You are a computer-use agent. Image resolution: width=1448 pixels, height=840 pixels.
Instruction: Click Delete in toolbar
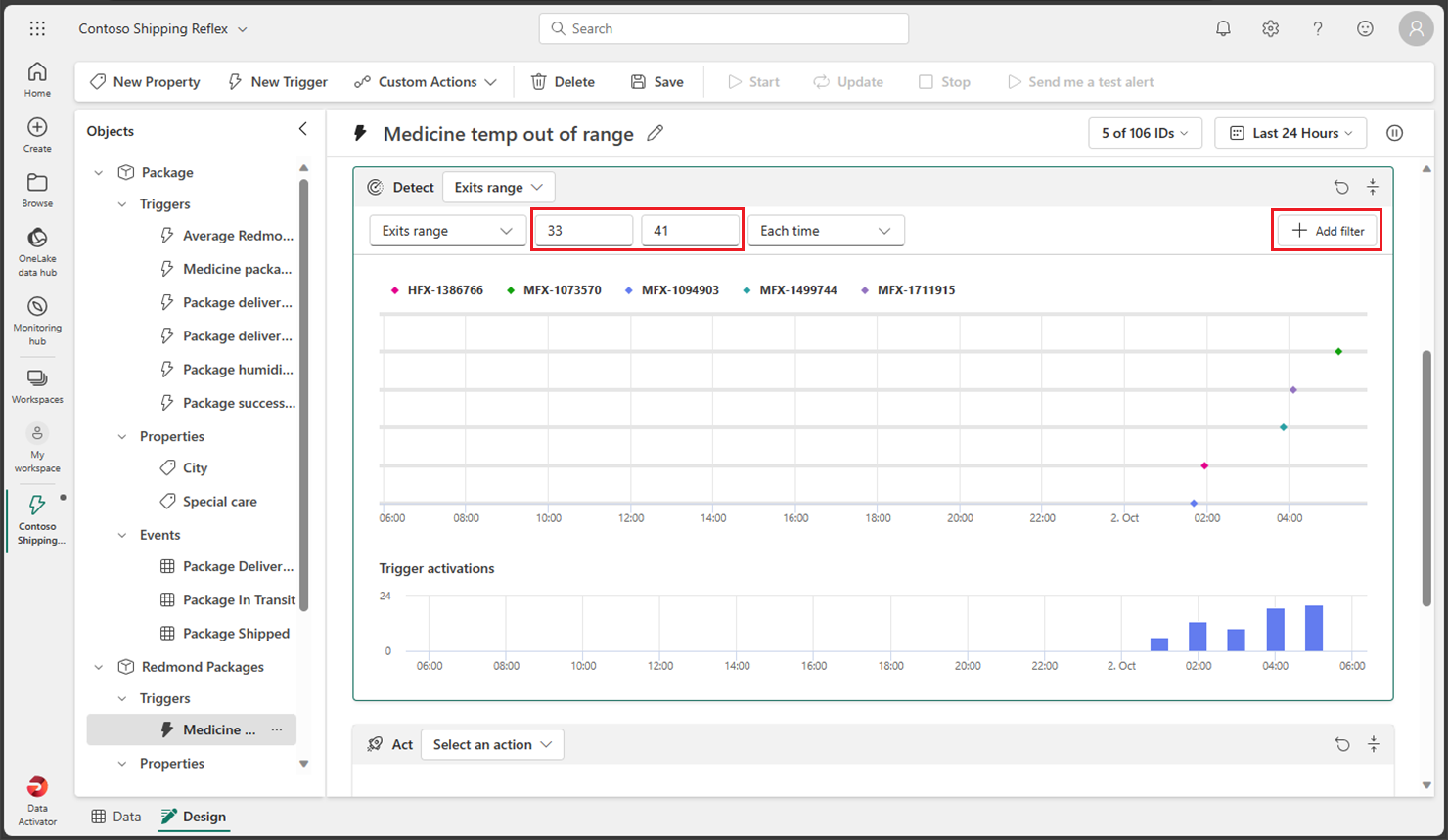[x=563, y=82]
